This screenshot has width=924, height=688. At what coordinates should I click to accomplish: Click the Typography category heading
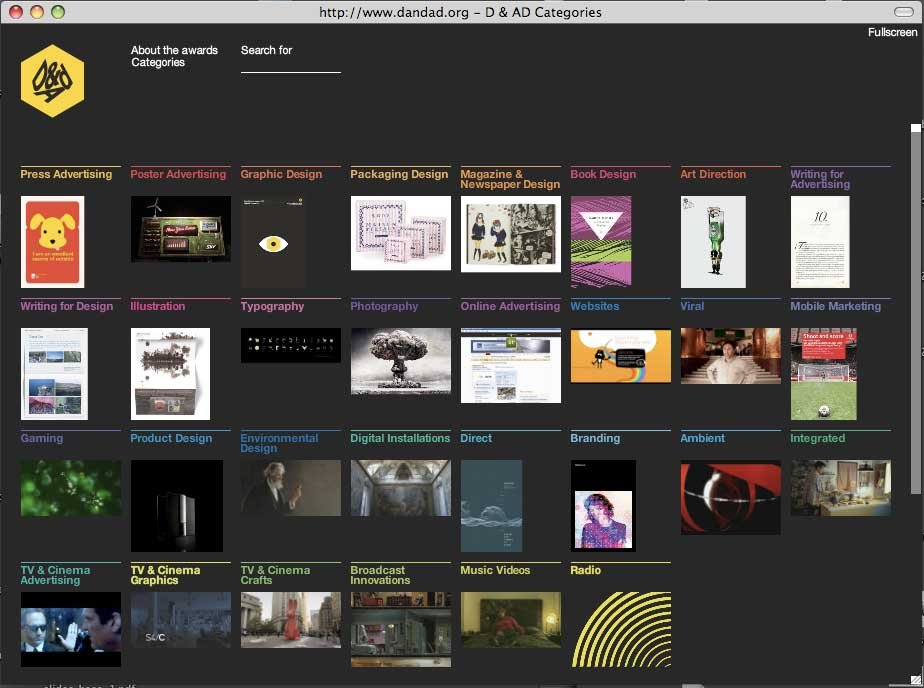(x=272, y=306)
